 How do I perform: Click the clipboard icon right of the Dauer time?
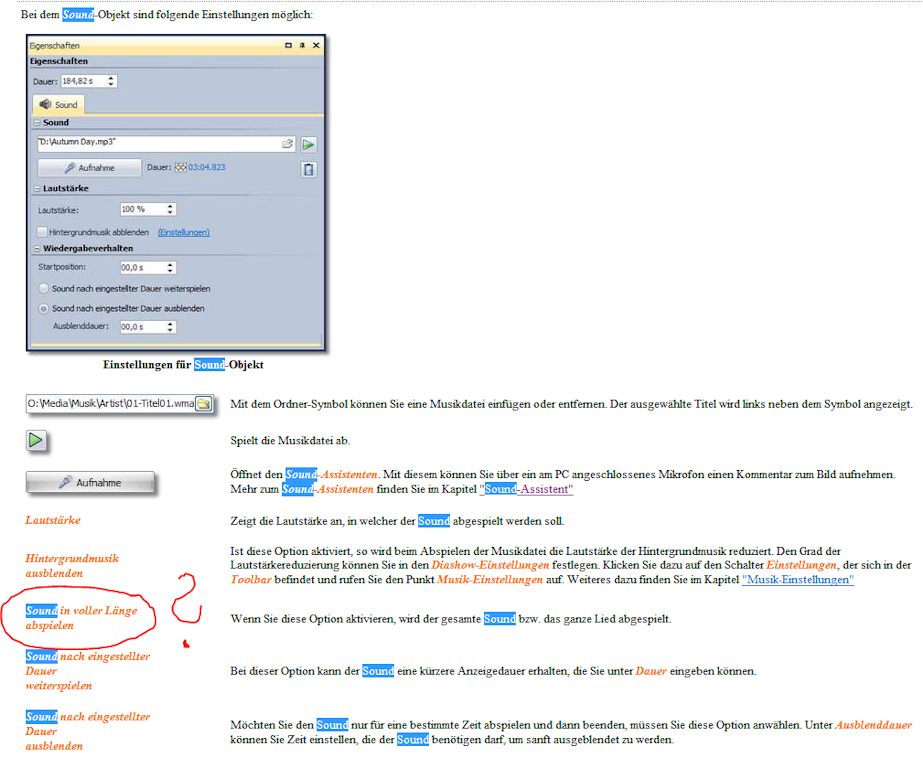tap(309, 169)
